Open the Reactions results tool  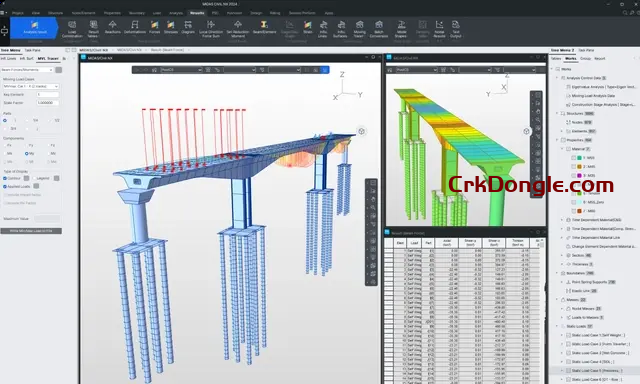coord(113,27)
